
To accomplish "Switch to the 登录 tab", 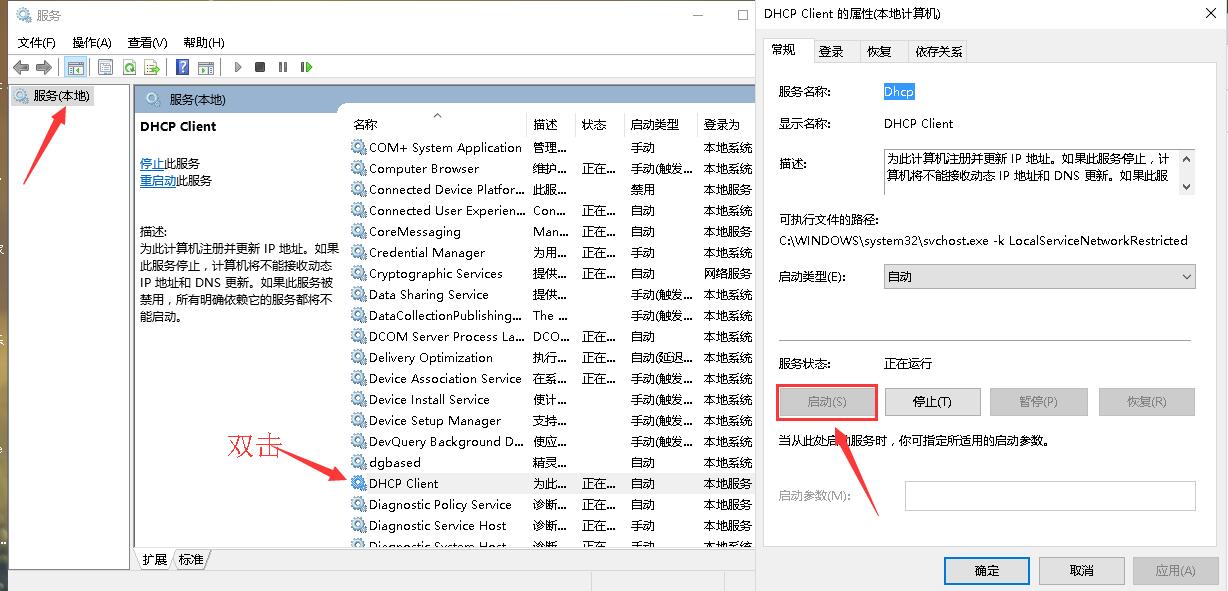I will point(831,51).
